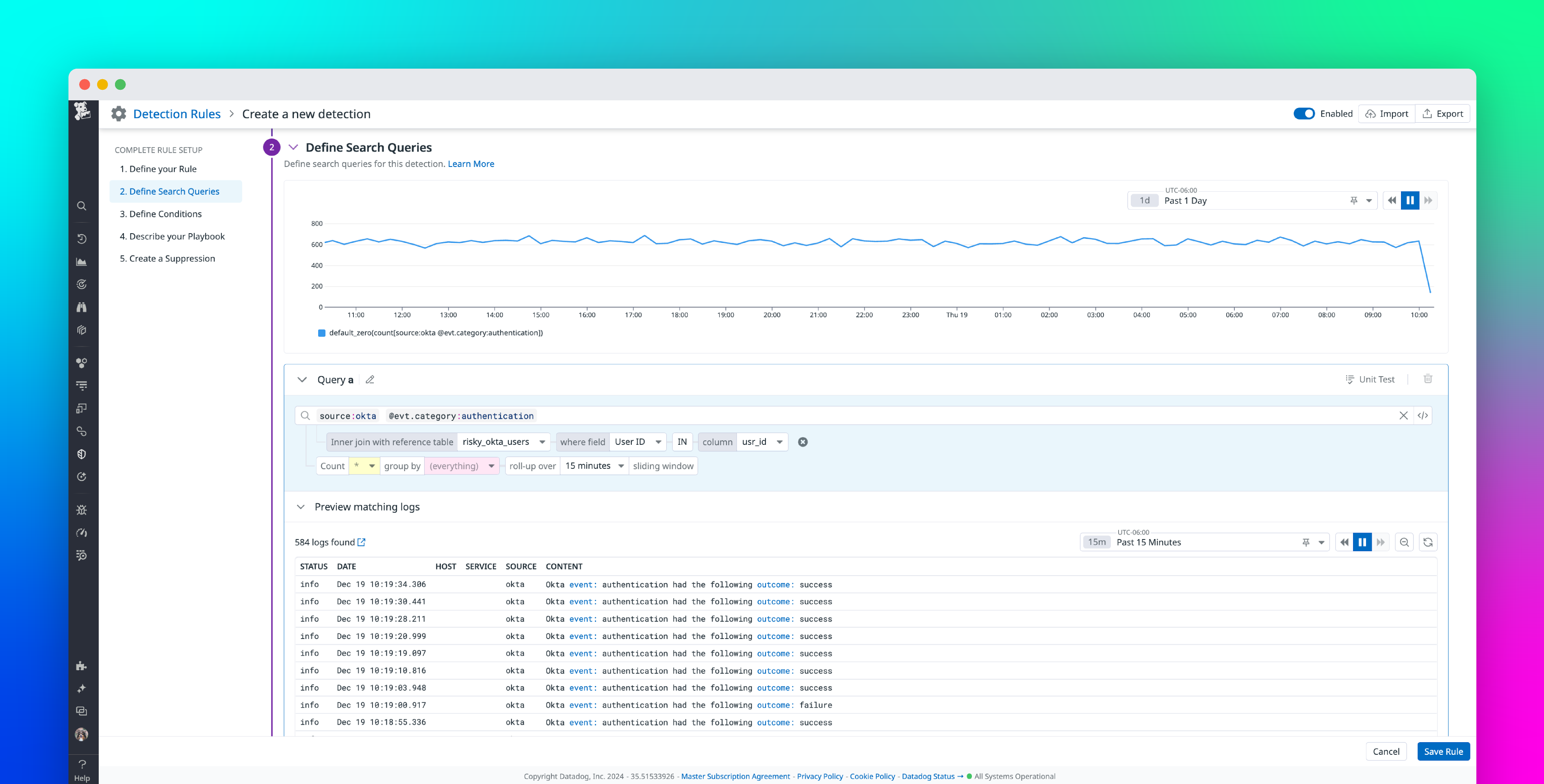Viewport: 1544px width, 784px height.
Task: Open the Learn More link
Action: click(471, 164)
